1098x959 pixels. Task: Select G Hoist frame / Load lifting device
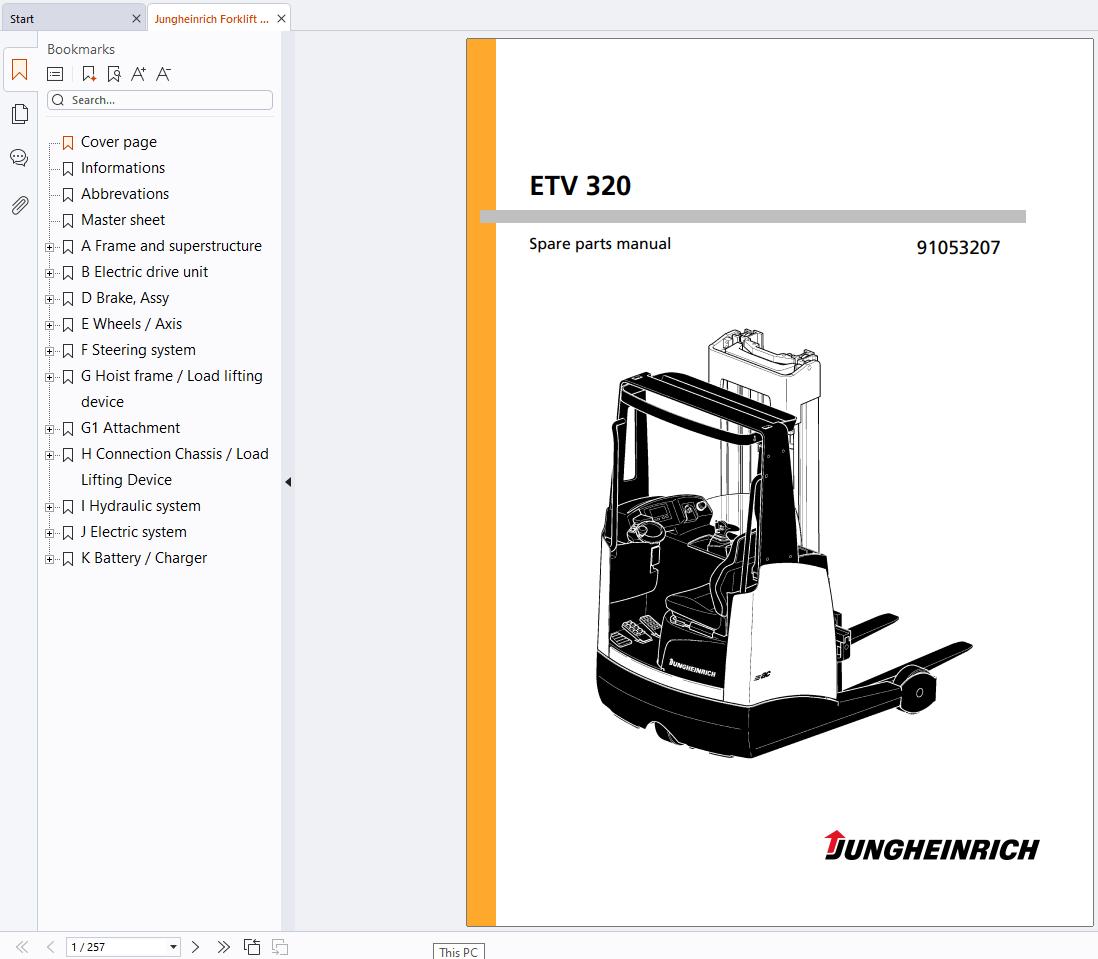point(172,388)
